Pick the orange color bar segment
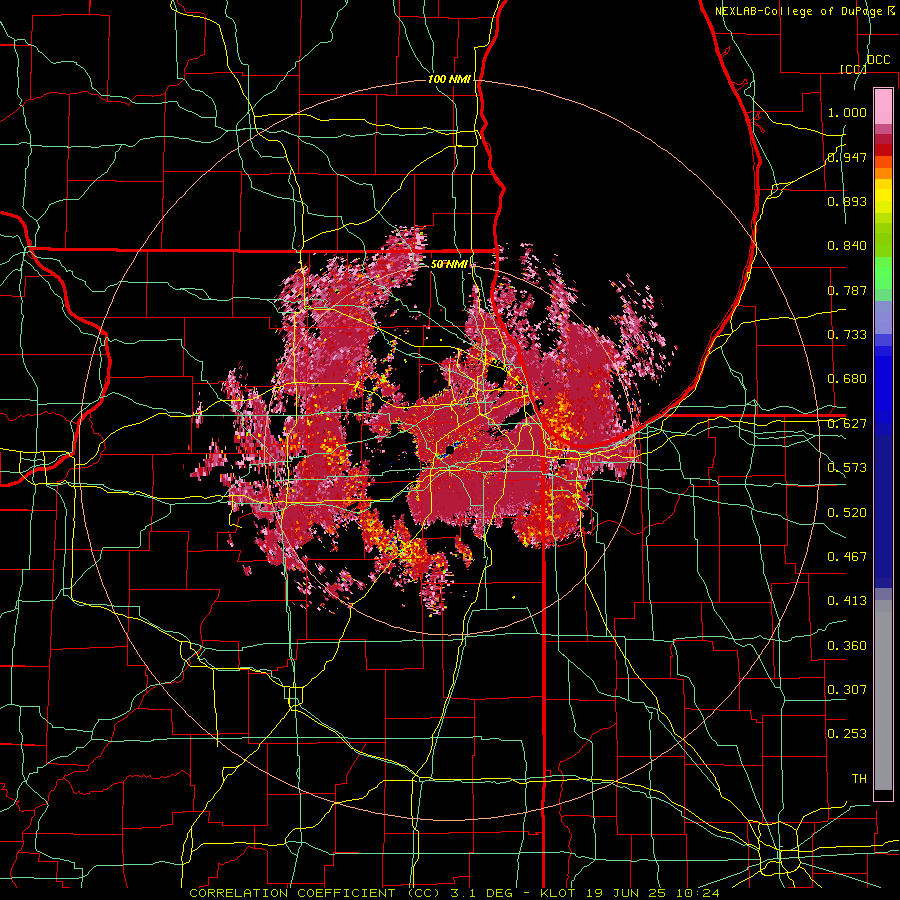This screenshot has width=900, height=900. coord(883,173)
